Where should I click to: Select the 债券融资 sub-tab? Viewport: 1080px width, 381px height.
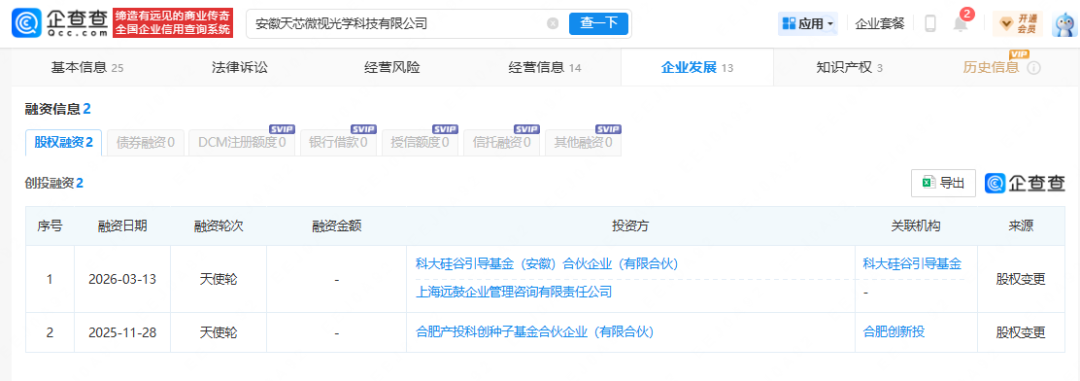point(145,143)
